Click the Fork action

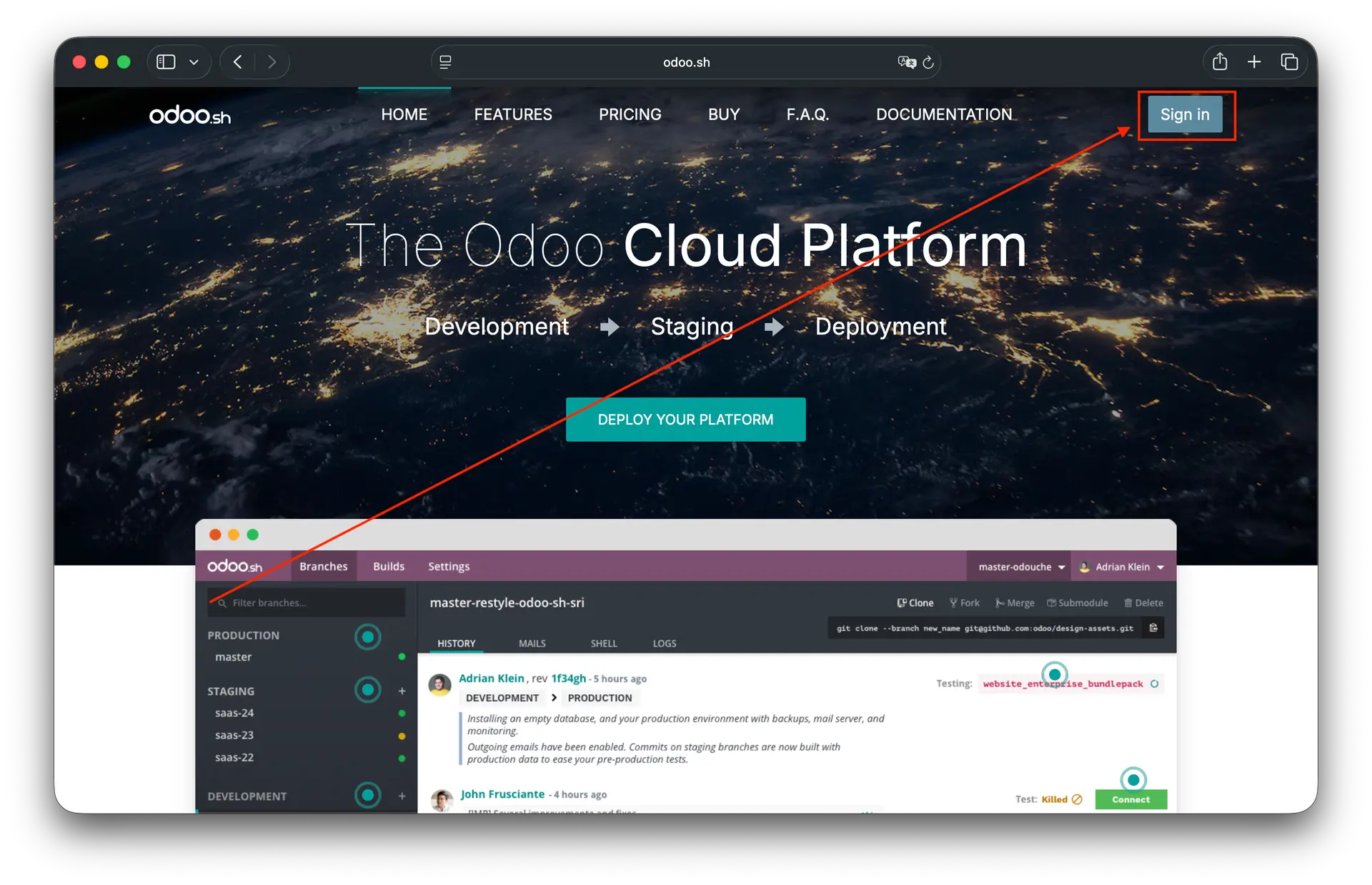pos(964,603)
